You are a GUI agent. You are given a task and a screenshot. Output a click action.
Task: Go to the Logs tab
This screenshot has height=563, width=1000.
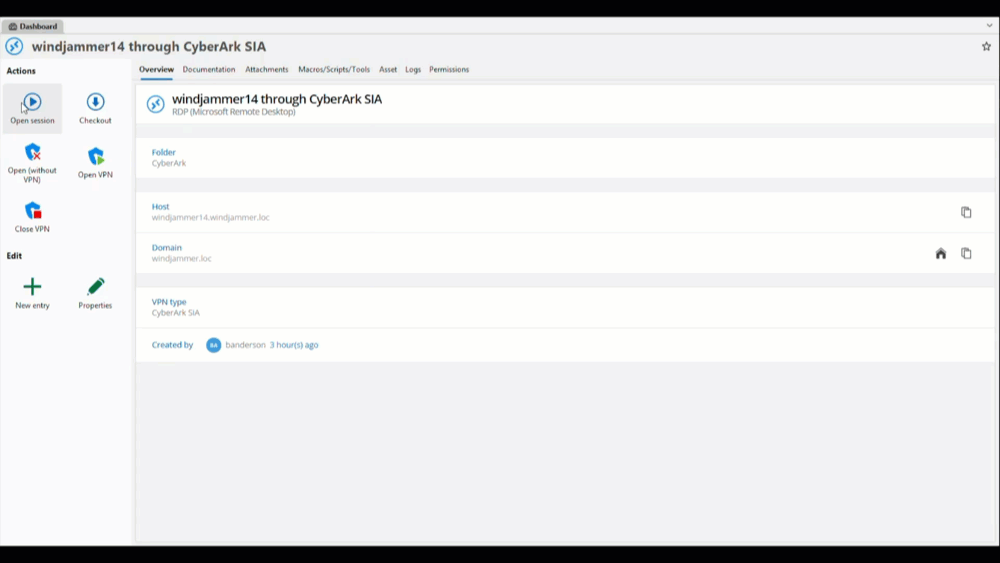click(x=413, y=70)
